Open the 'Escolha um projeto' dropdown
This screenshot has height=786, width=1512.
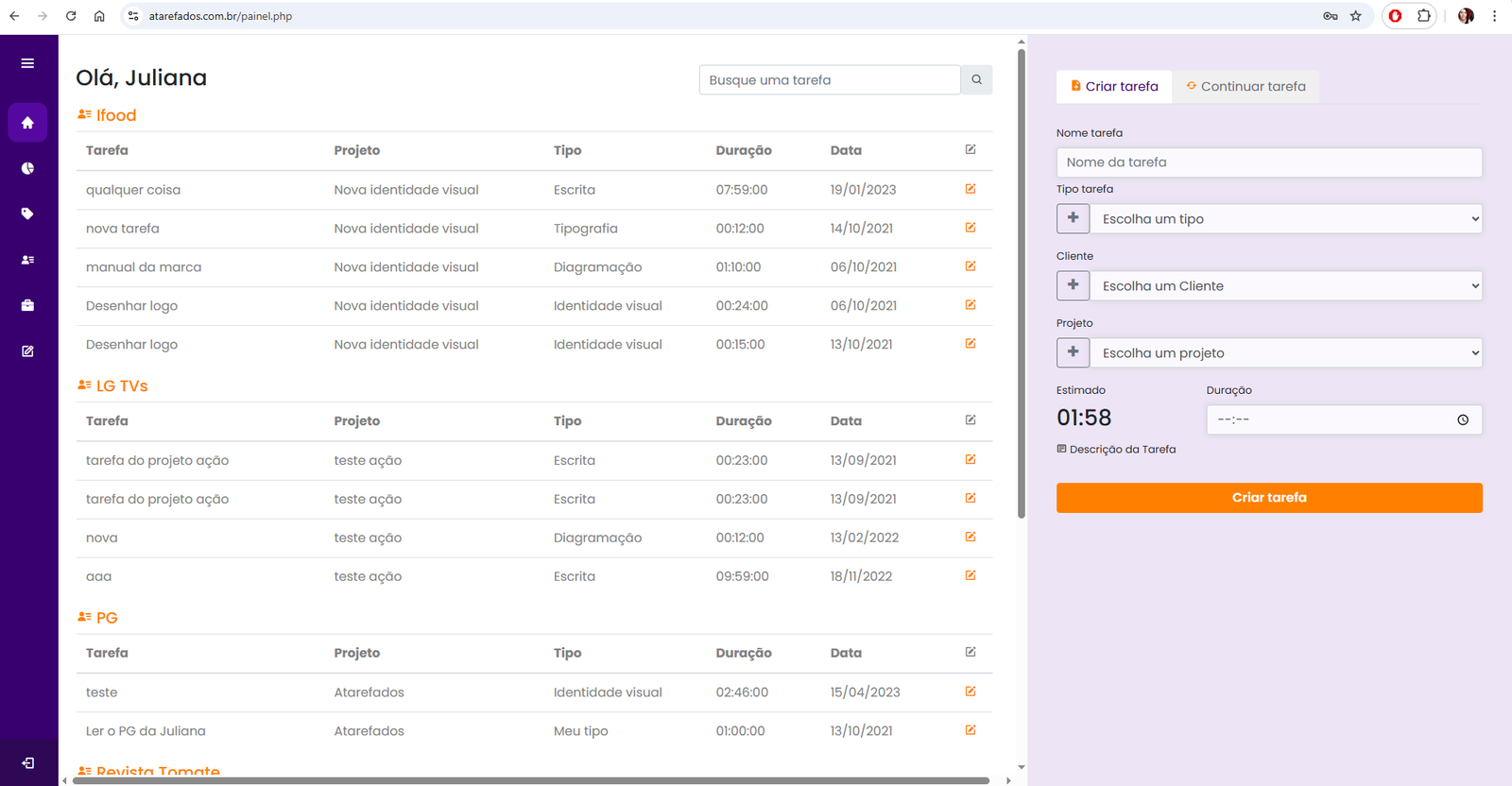pos(1285,353)
